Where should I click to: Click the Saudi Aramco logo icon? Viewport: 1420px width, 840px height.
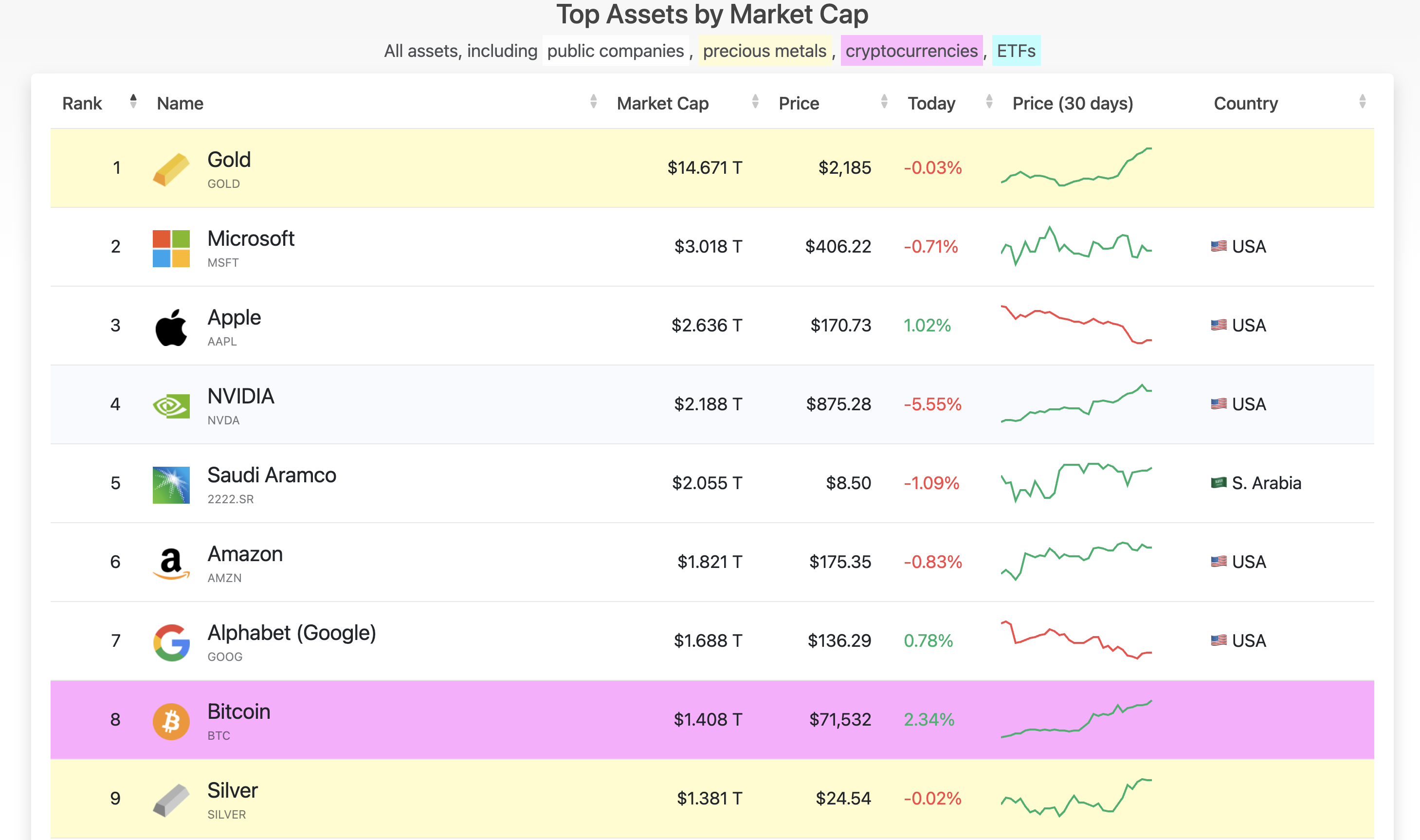(x=171, y=485)
